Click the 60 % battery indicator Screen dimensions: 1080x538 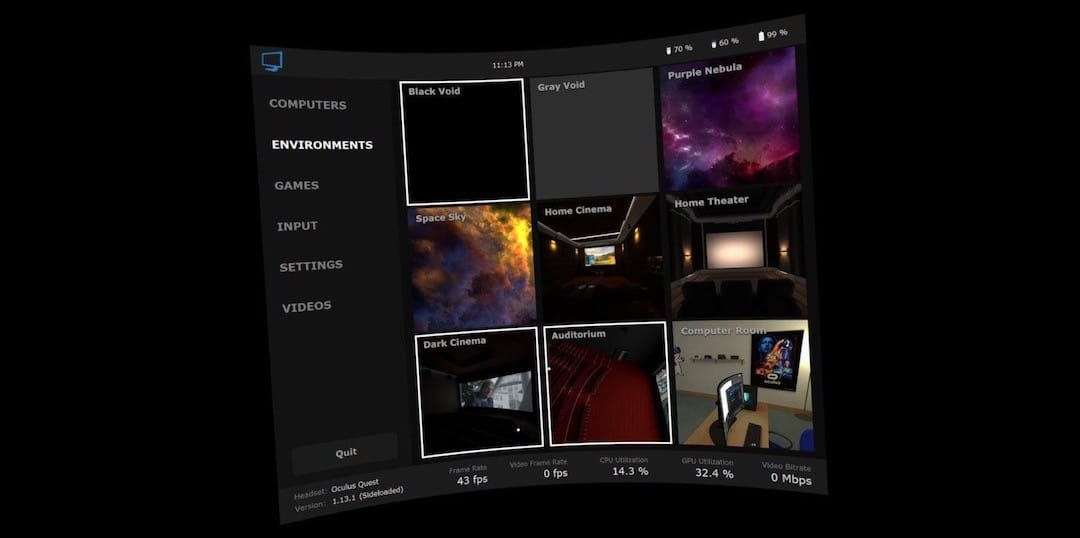coord(725,42)
